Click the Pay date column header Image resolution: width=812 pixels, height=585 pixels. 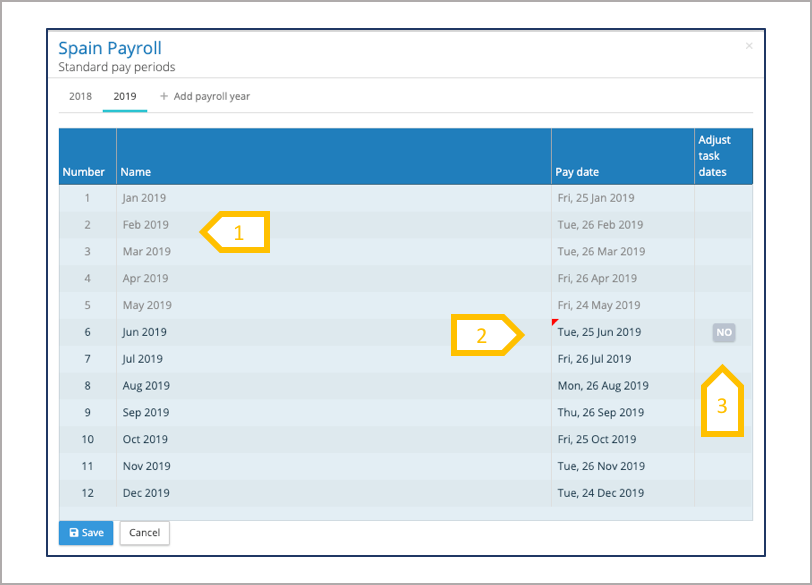[577, 172]
